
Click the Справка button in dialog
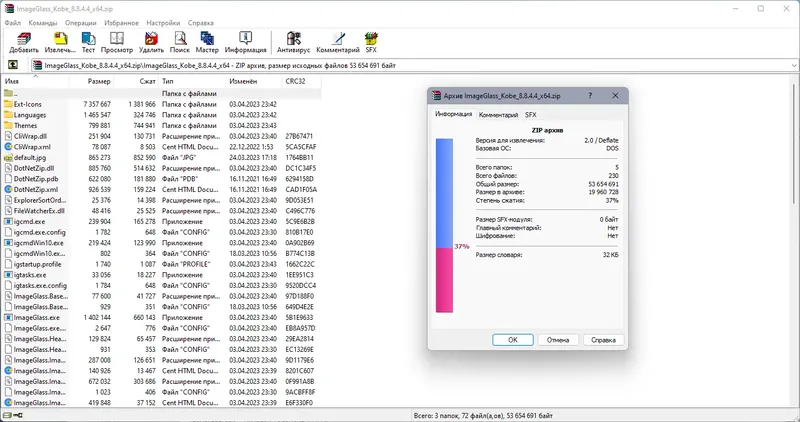pos(603,340)
